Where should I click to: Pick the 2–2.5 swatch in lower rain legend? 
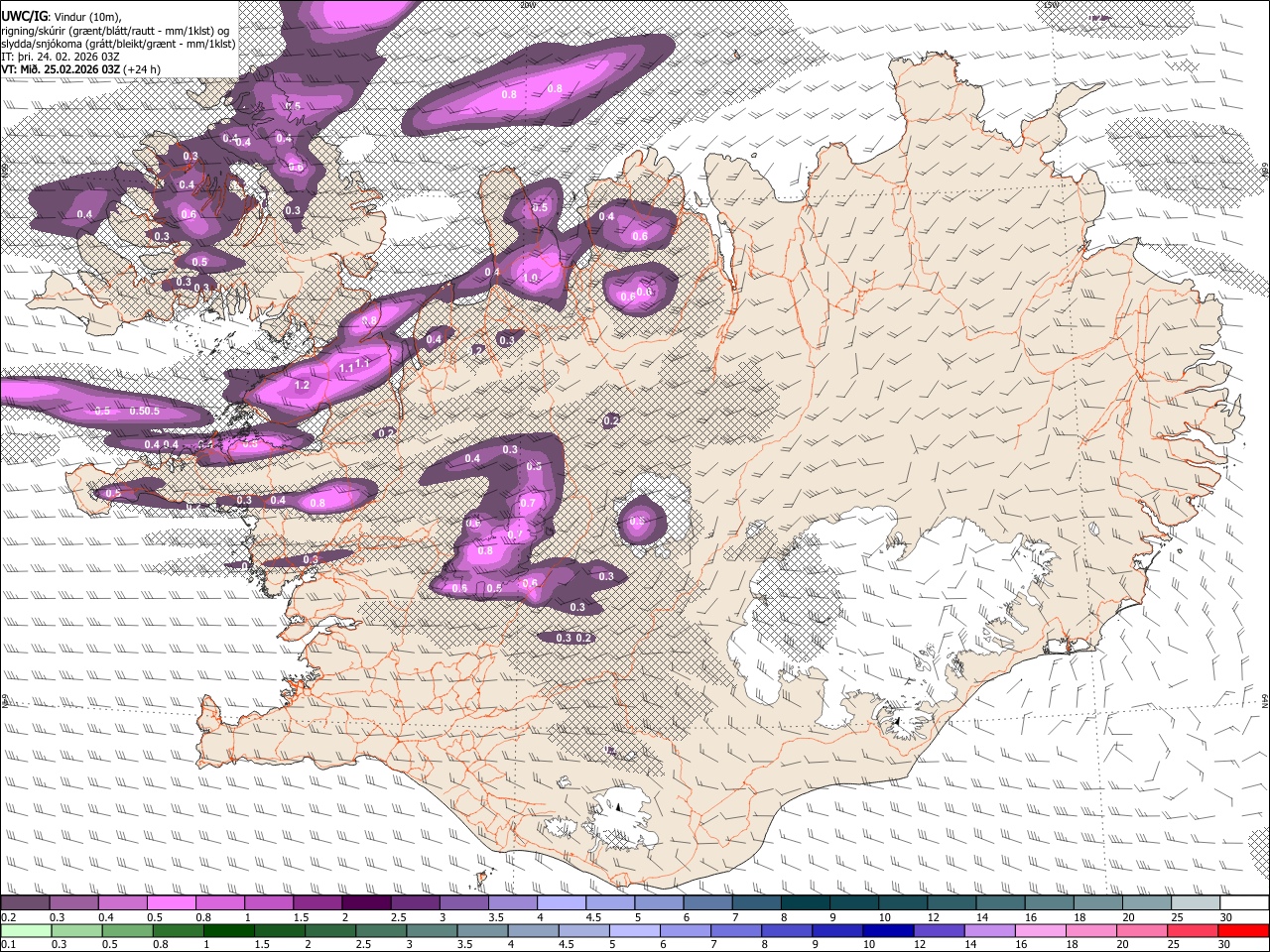tap(329, 930)
